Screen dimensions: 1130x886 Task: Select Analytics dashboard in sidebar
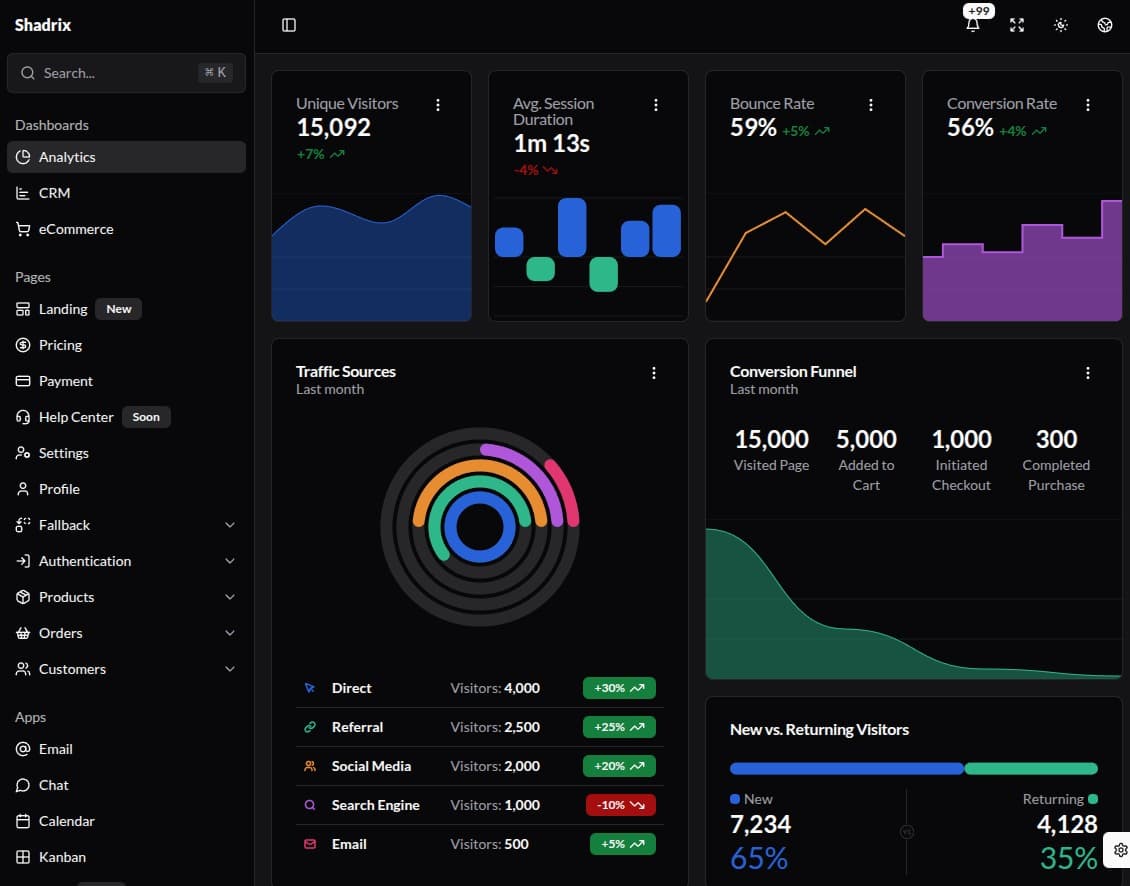click(126, 157)
